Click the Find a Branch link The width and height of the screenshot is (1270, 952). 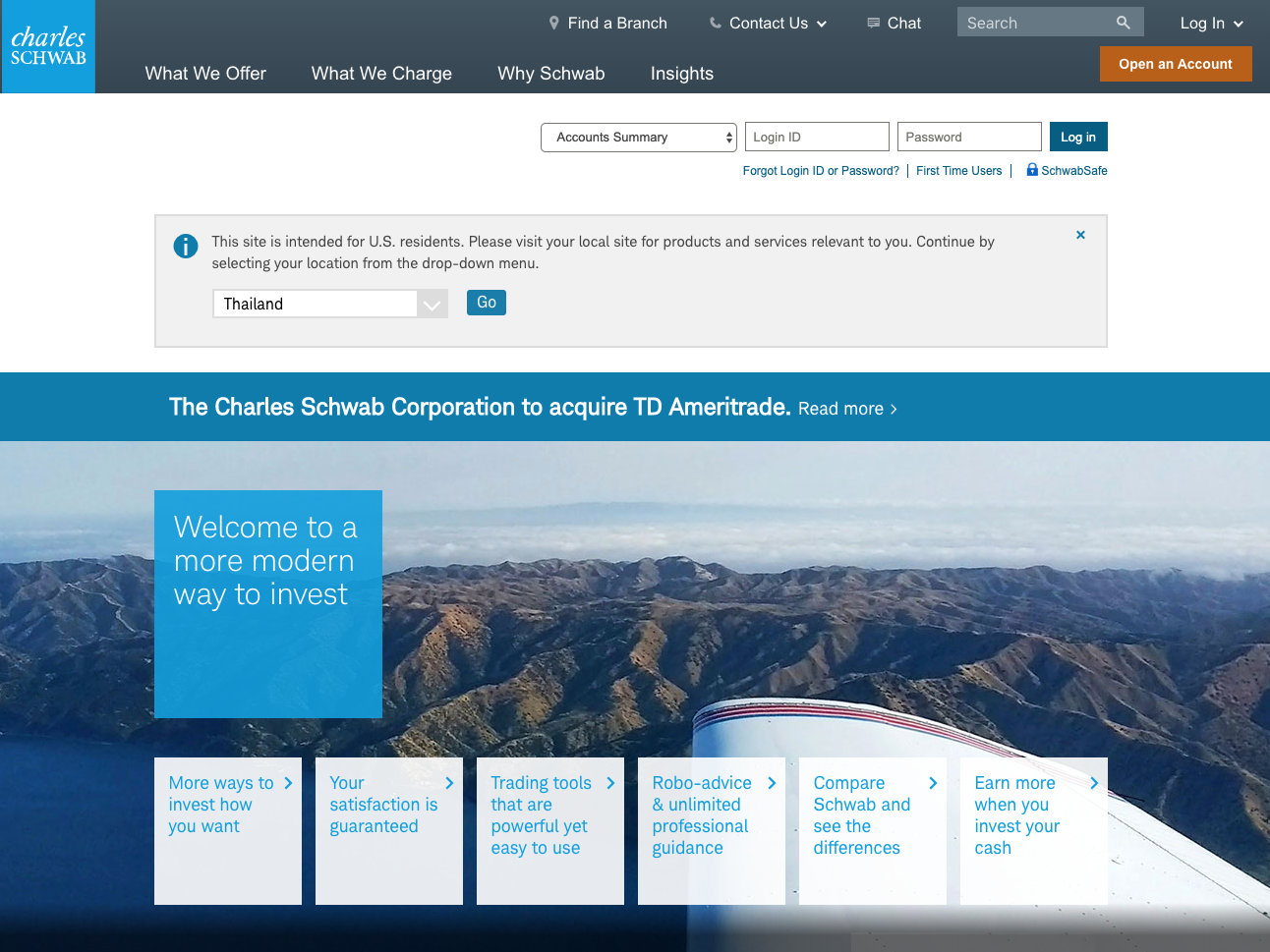point(617,23)
